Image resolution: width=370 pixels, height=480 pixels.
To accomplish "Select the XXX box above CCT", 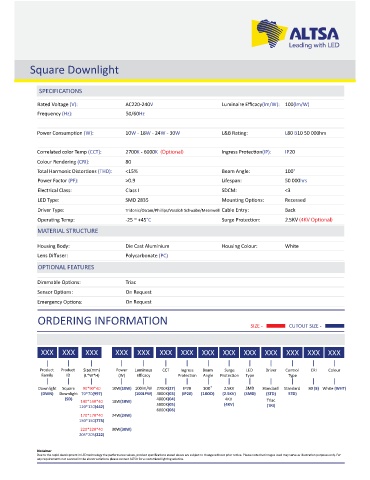I will click(166, 352).
